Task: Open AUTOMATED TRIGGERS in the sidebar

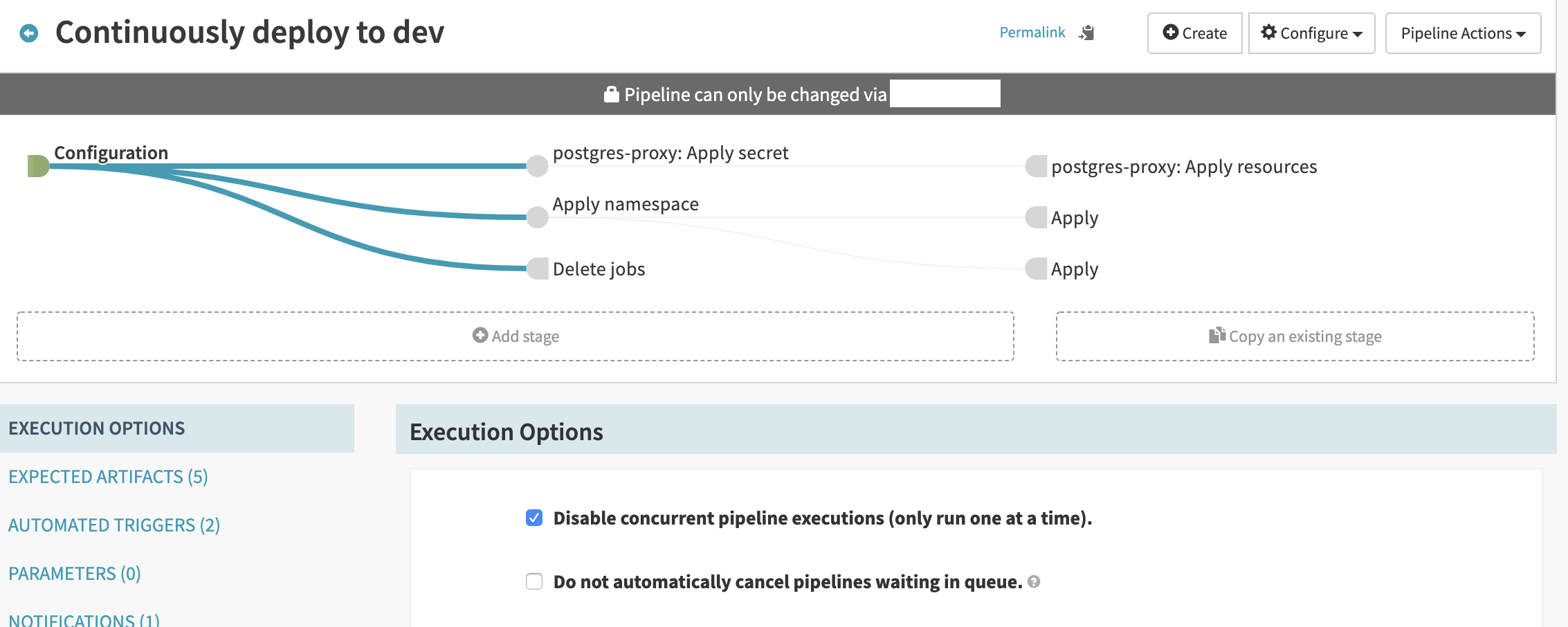Action: pyautogui.click(x=113, y=525)
